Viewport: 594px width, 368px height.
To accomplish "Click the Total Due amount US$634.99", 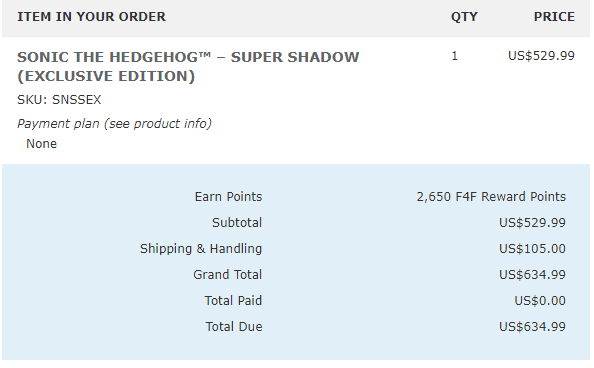I will (532, 327).
